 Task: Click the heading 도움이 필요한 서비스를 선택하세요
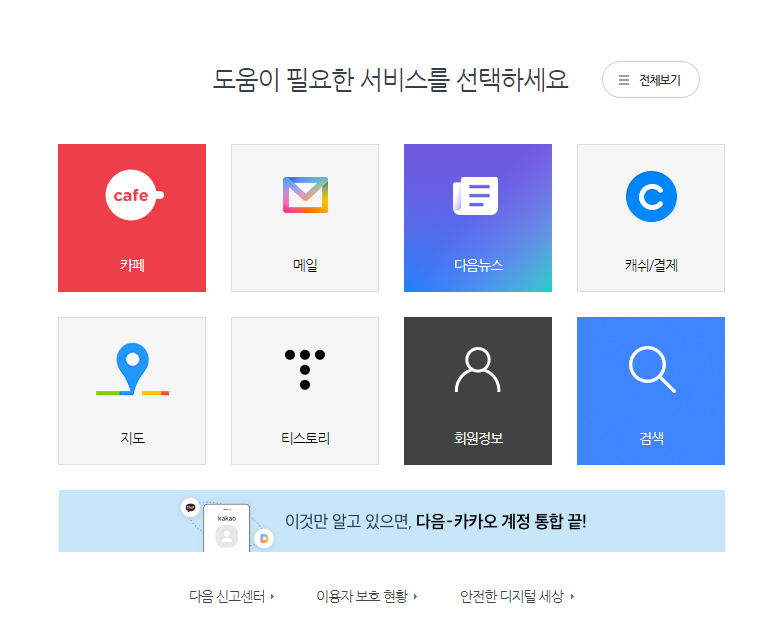(390, 80)
